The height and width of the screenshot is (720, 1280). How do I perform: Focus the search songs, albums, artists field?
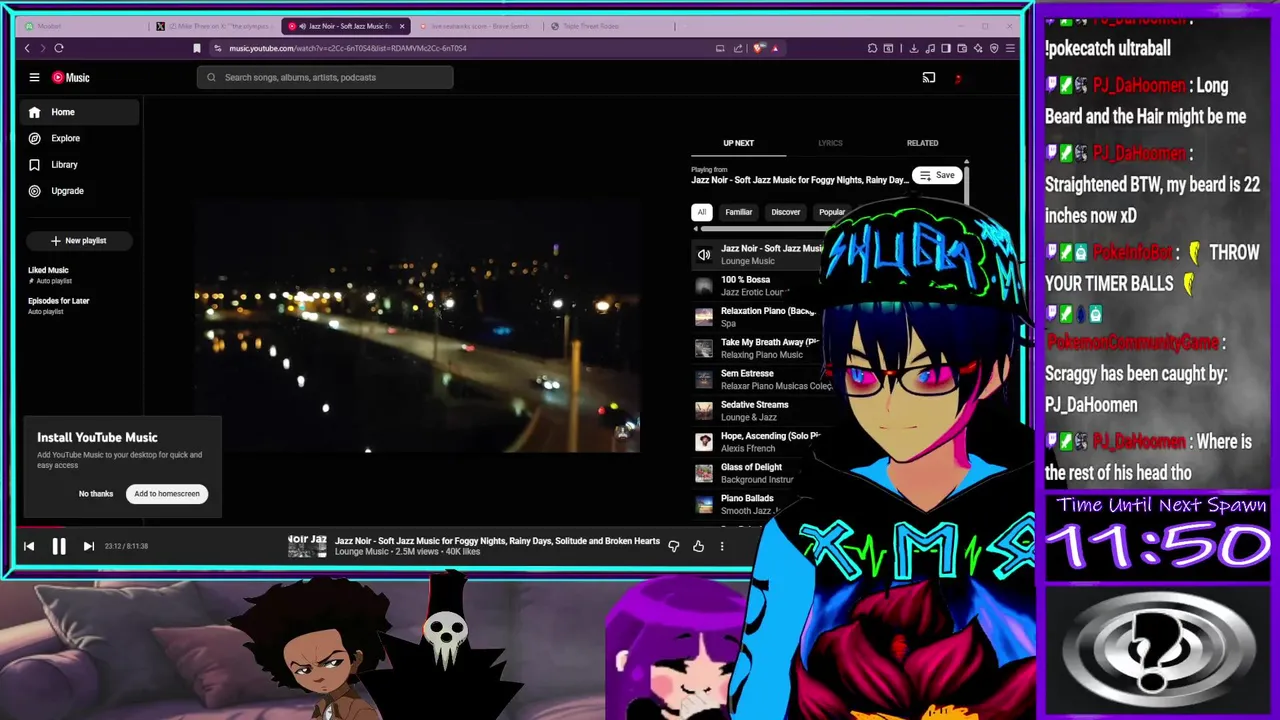(325, 77)
